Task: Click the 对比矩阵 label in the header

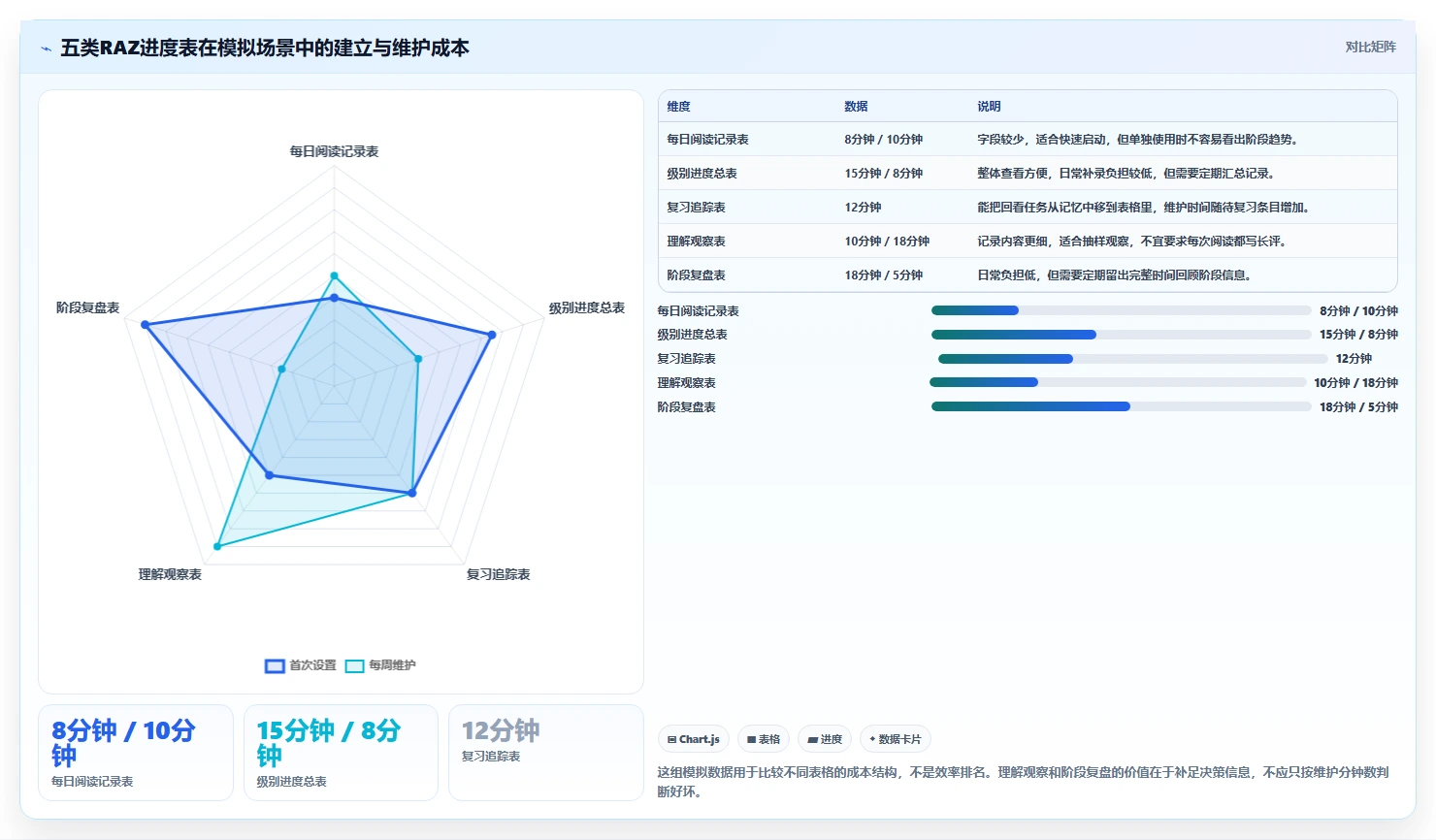Action: pyautogui.click(x=1370, y=48)
